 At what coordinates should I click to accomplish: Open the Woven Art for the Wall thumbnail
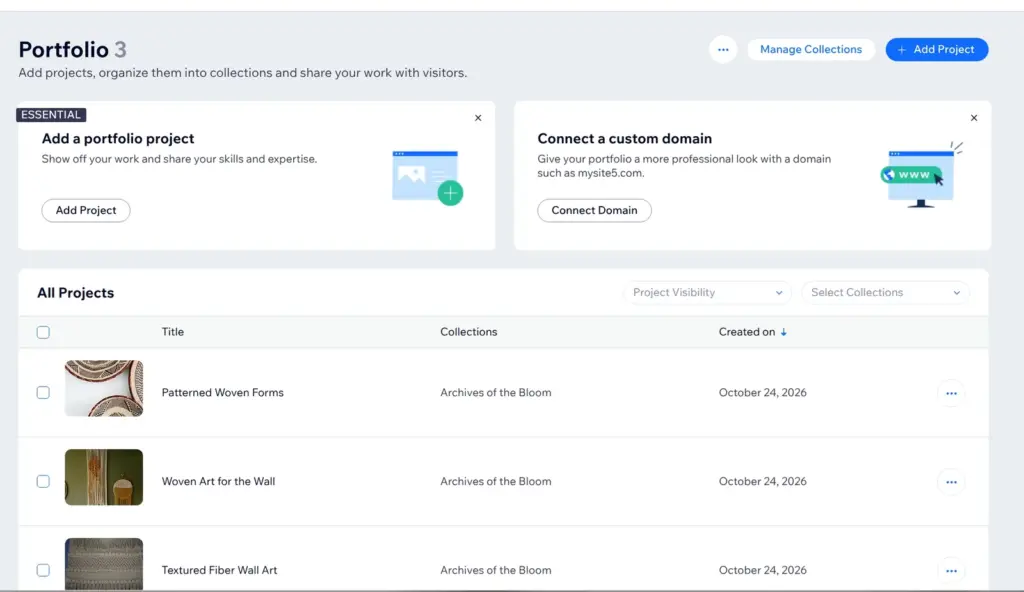point(104,477)
